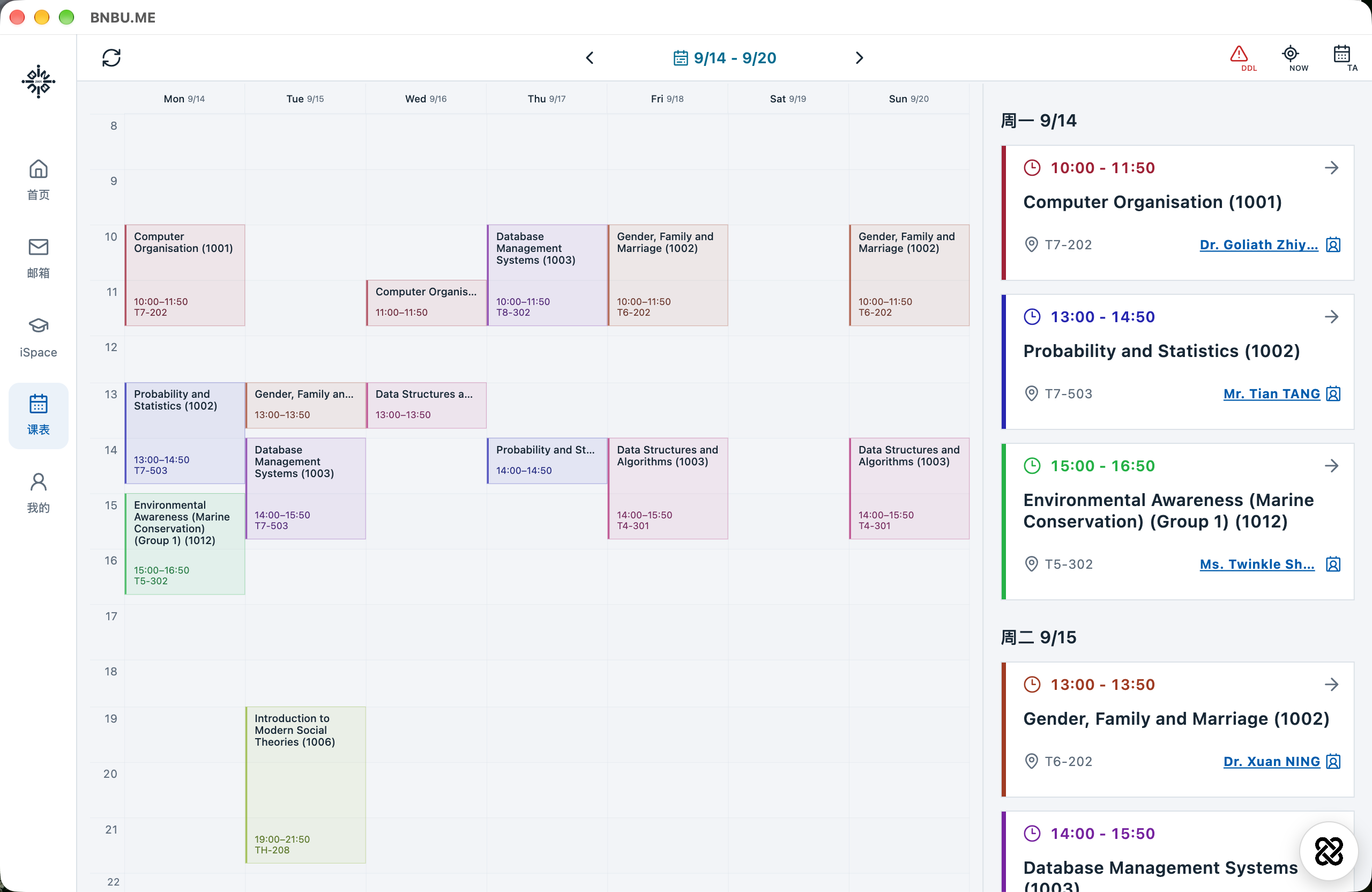Click contact icon next to Ms. Twinkle Sh...
1372x892 pixels.
click(1333, 564)
